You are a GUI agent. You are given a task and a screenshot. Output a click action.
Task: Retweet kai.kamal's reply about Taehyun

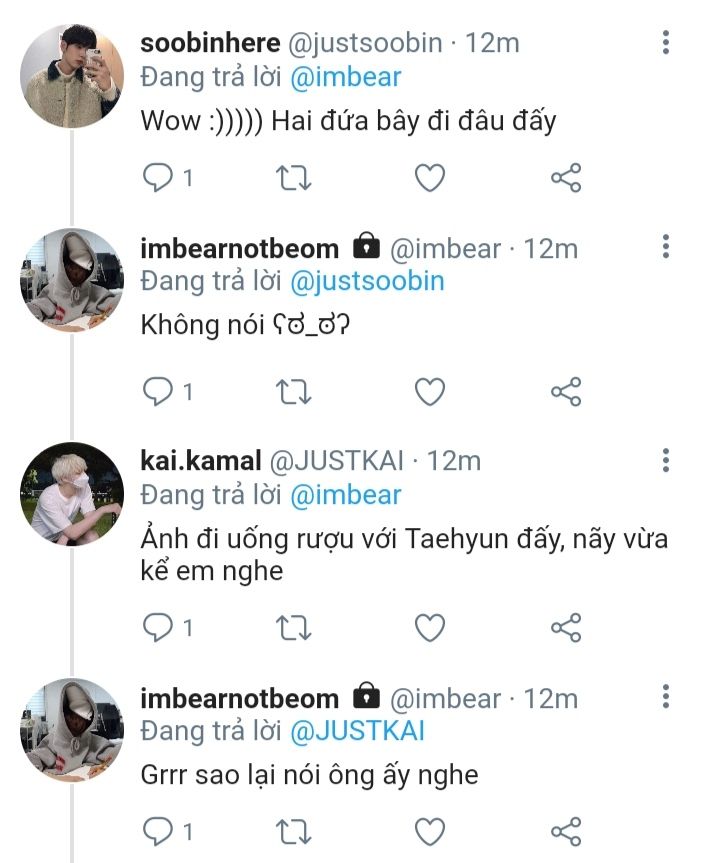click(x=293, y=627)
